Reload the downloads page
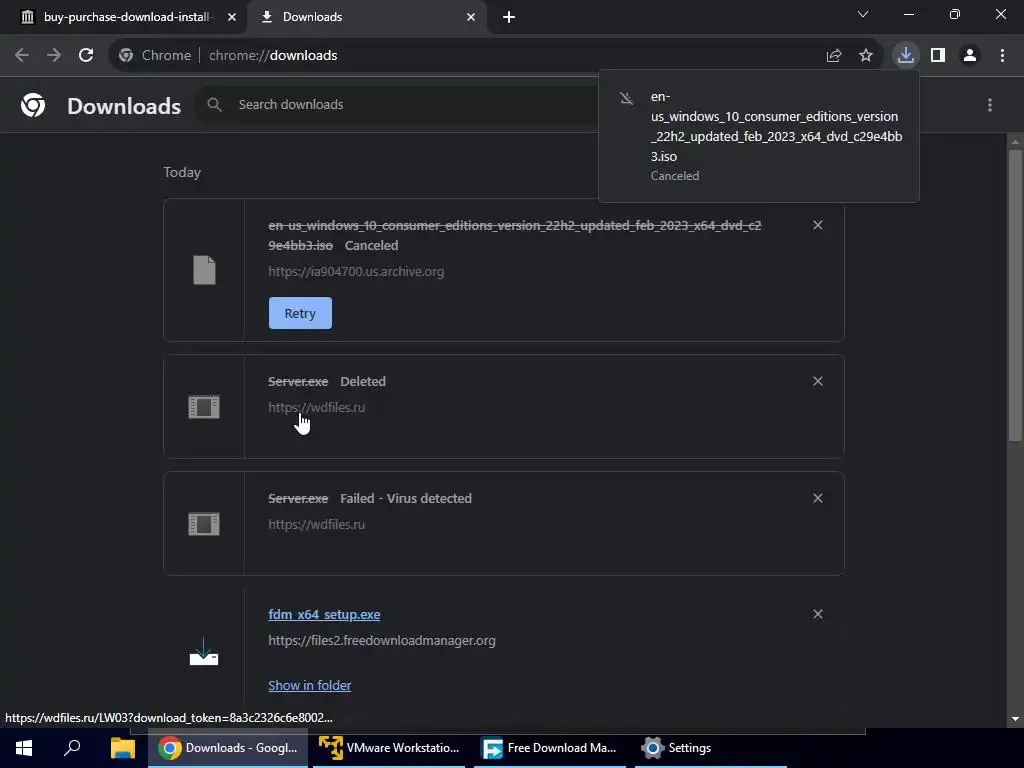The height and width of the screenshot is (768, 1024). [x=86, y=56]
